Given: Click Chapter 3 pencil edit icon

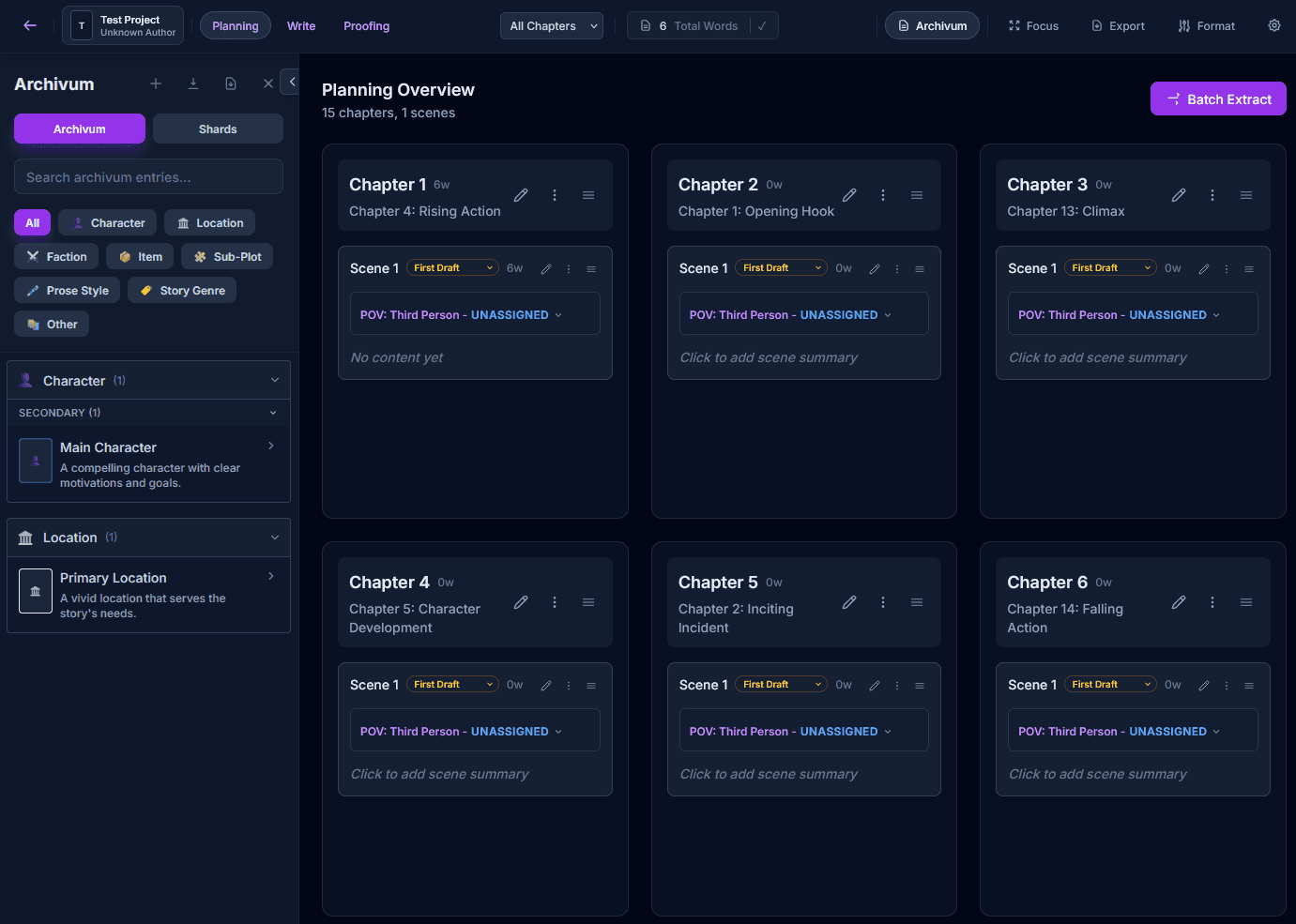Looking at the screenshot, I should [x=1179, y=195].
